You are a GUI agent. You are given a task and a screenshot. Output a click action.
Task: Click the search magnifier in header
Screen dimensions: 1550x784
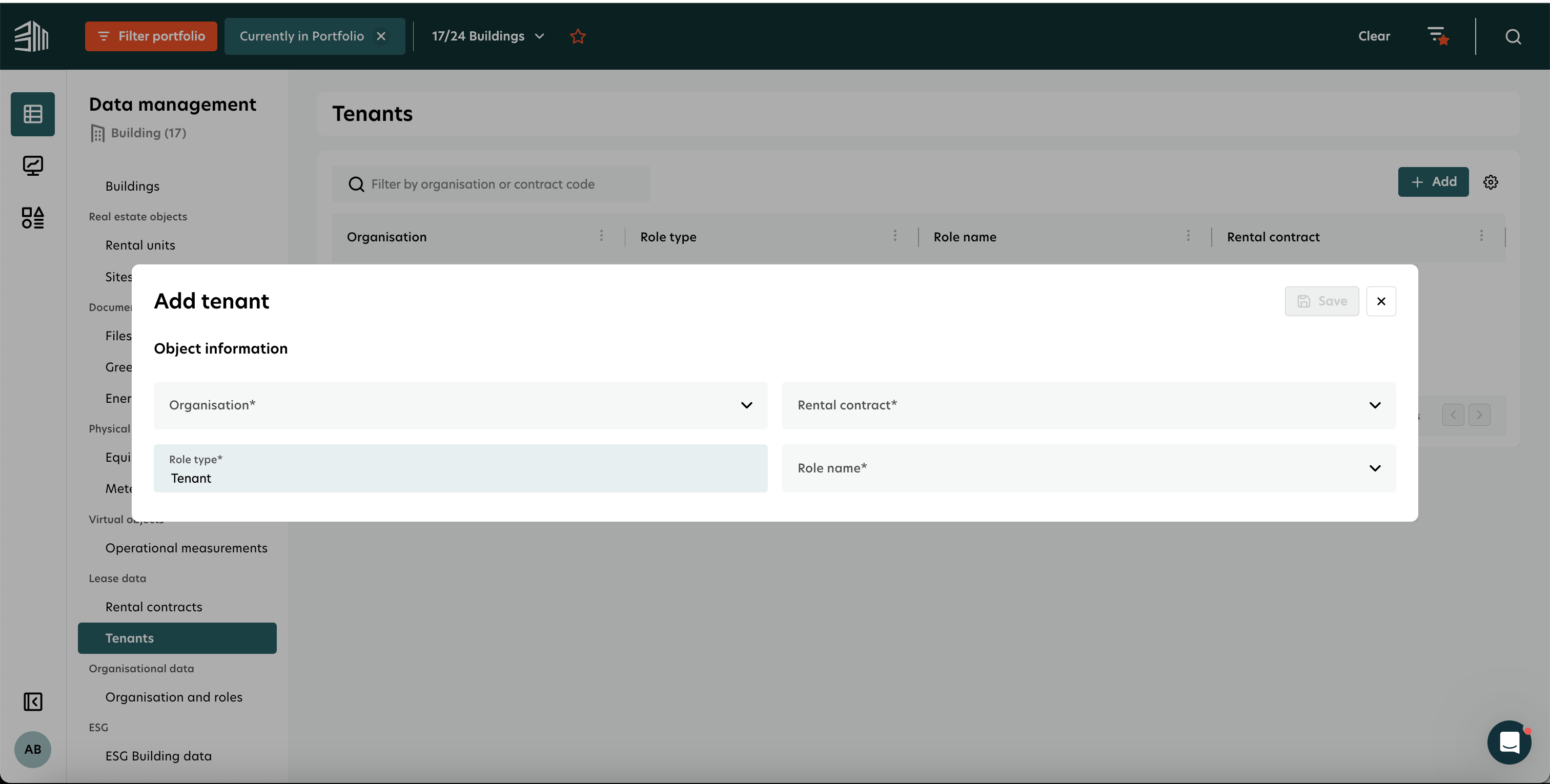1513,37
